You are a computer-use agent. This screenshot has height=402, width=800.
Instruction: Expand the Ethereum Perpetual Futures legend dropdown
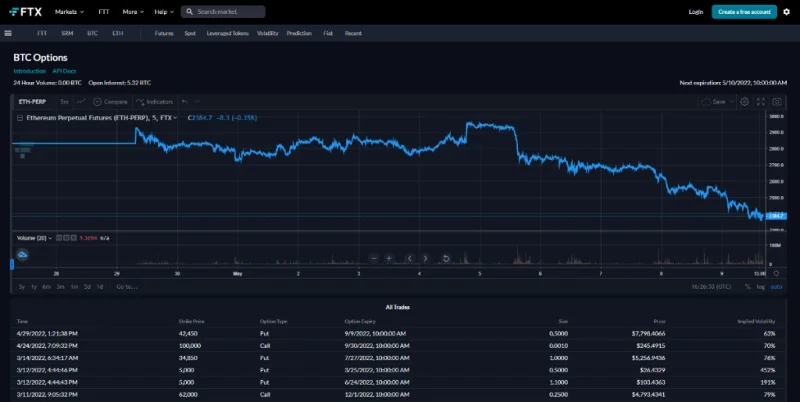click(x=175, y=118)
